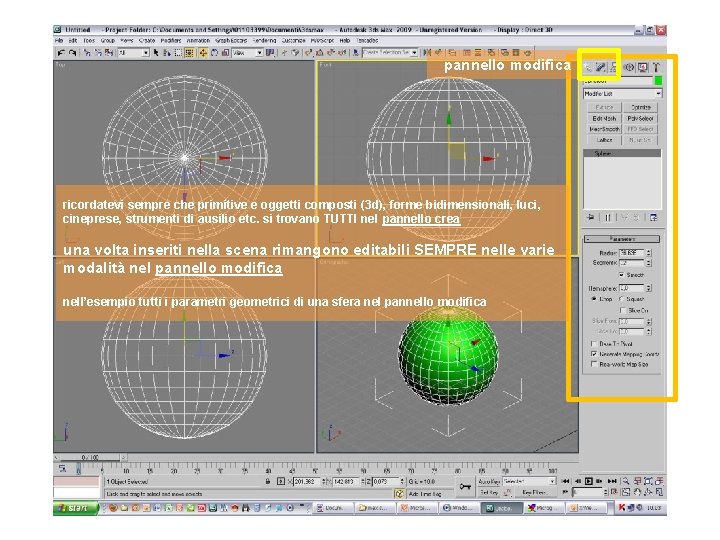Image resolution: width=720 pixels, height=540 pixels.
Task: Click Absolute/Offset transform type-in toggle icon
Action: click(281, 481)
